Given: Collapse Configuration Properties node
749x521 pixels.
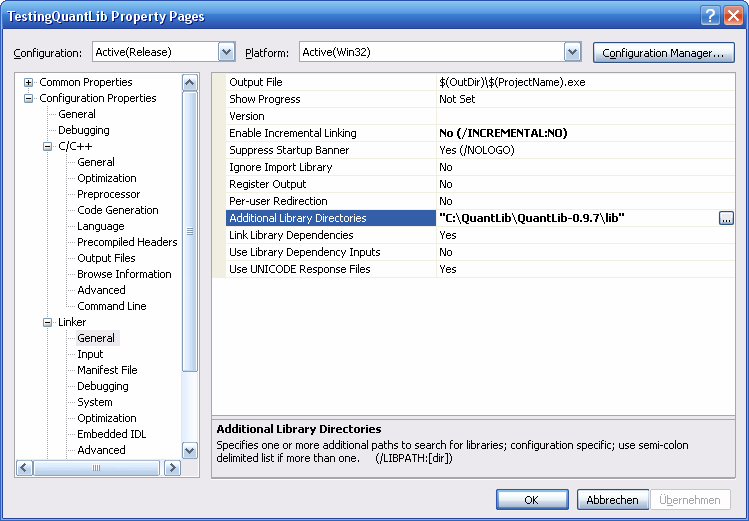Looking at the screenshot, I should pyautogui.click(x=28, y=98).
